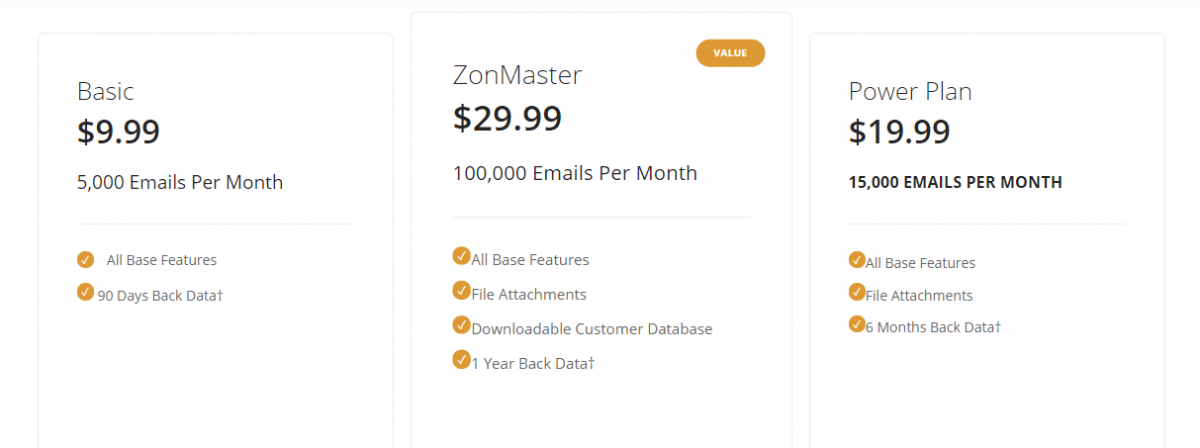Click the $29.99 price
This screenshot has height=448, width=1200.
coord(507,118)
